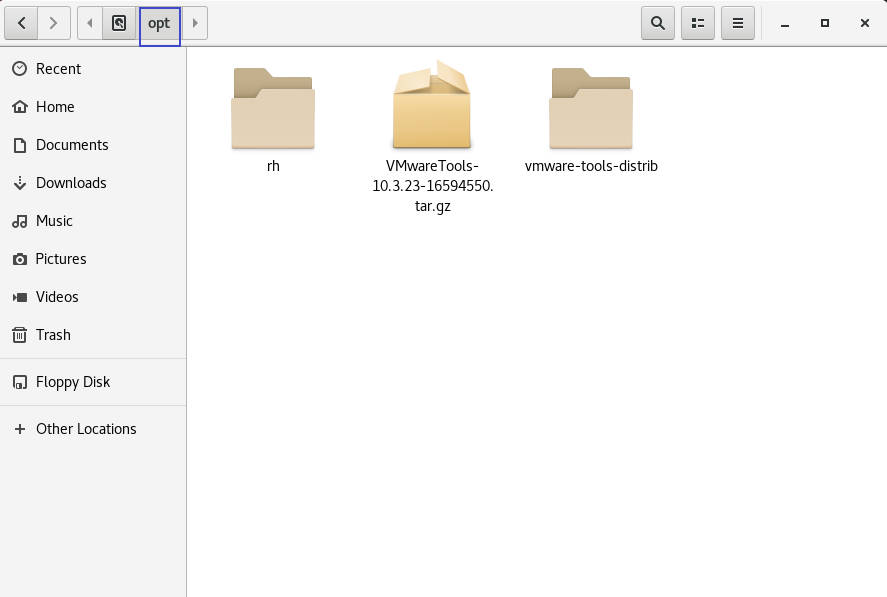Open the hamburger options menu
This screenshot has height=597, width=887.
point(738,23)
